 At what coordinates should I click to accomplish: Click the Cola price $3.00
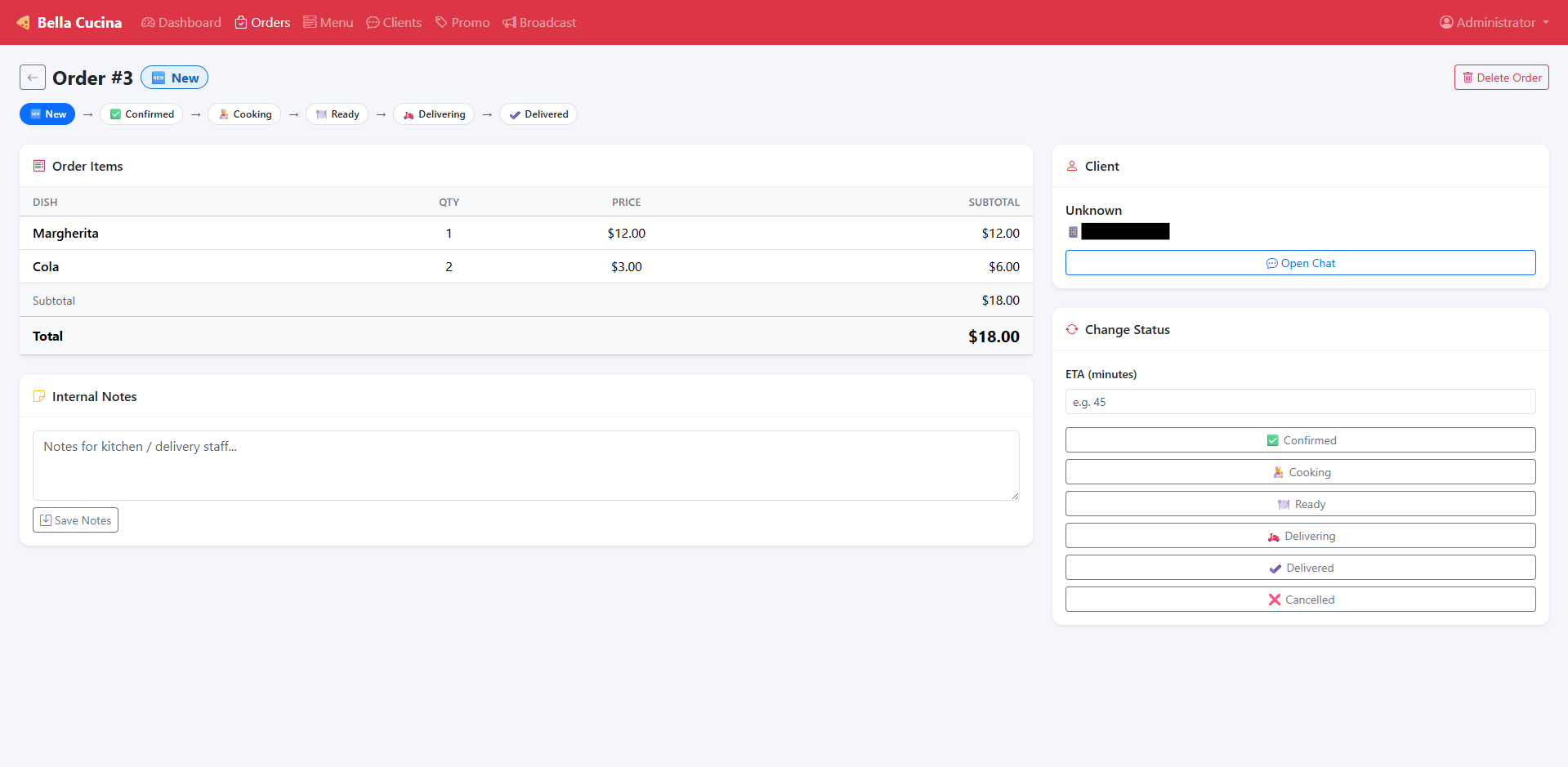point(627,266)
